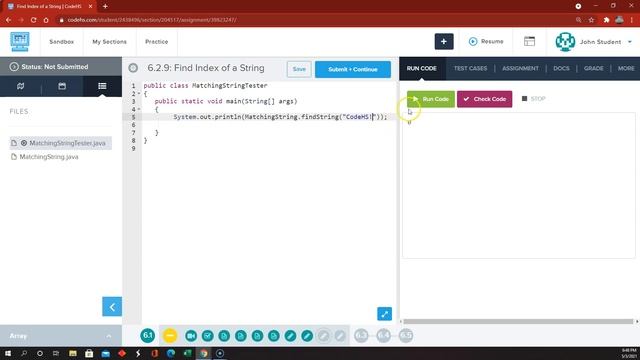Switch to GRADE tab

click(593, 68)
